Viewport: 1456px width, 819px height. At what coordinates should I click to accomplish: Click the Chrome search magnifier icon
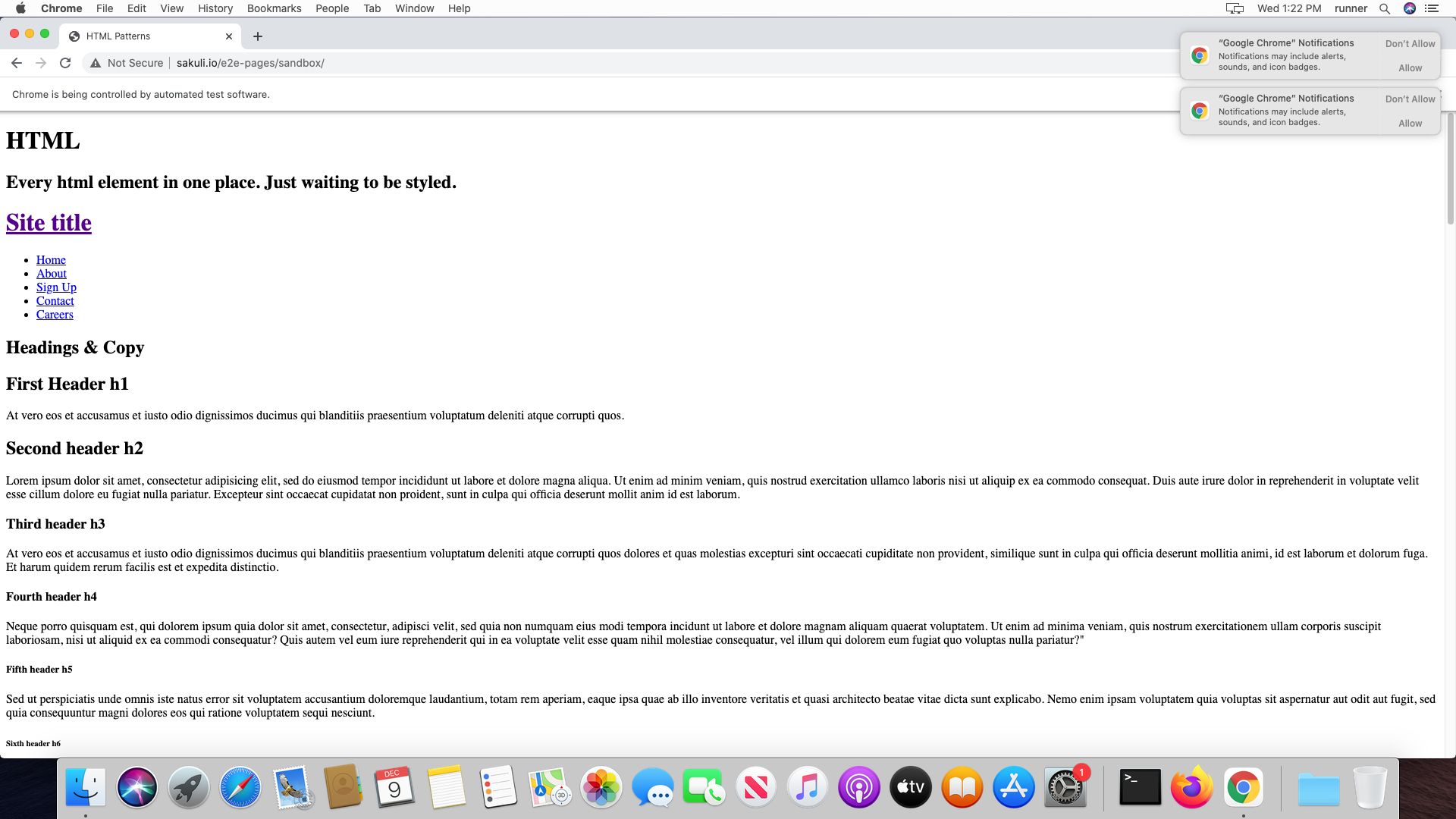[x=1385, y=7]
